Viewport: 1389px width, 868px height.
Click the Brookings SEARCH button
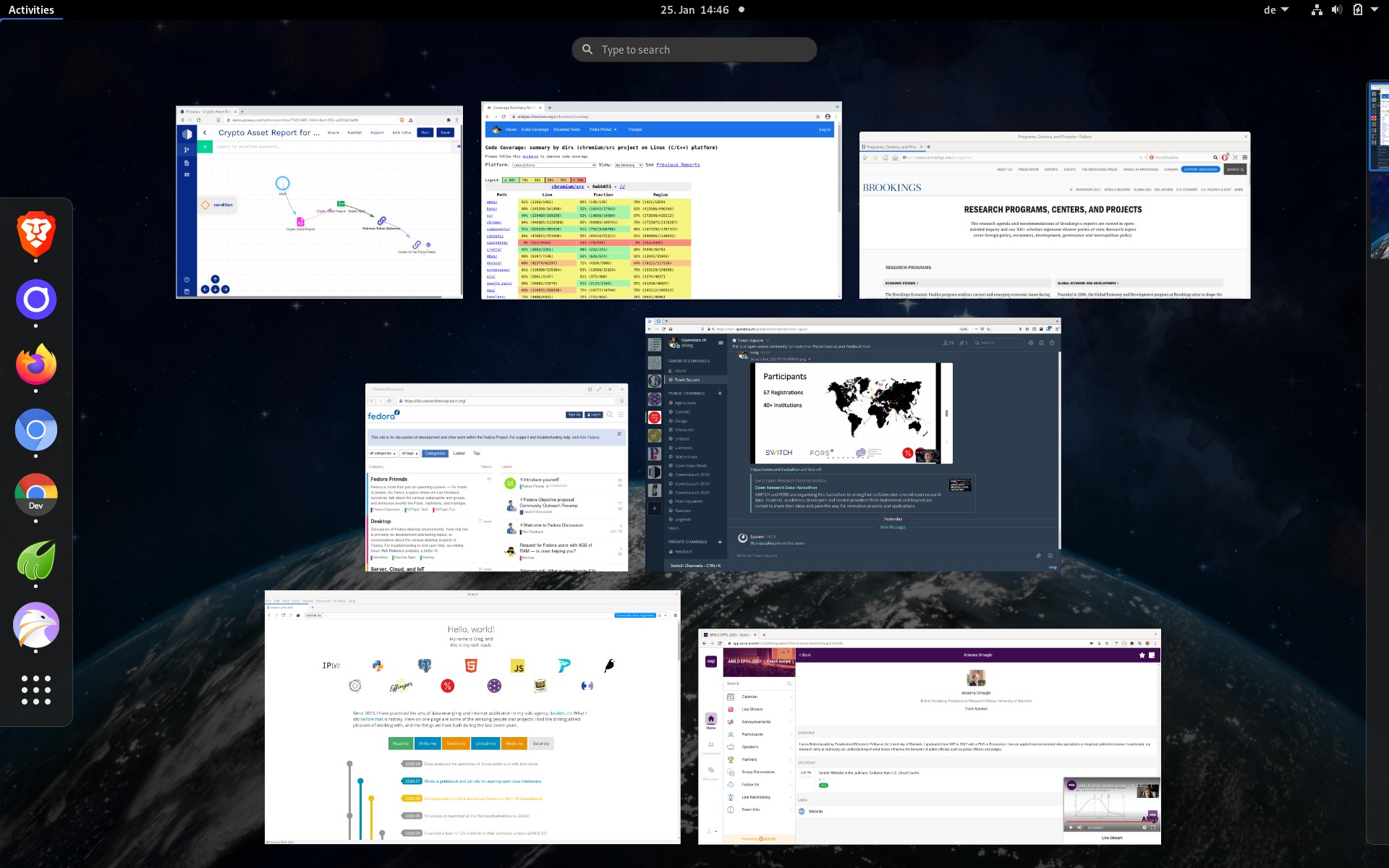tap(1235, 169)
